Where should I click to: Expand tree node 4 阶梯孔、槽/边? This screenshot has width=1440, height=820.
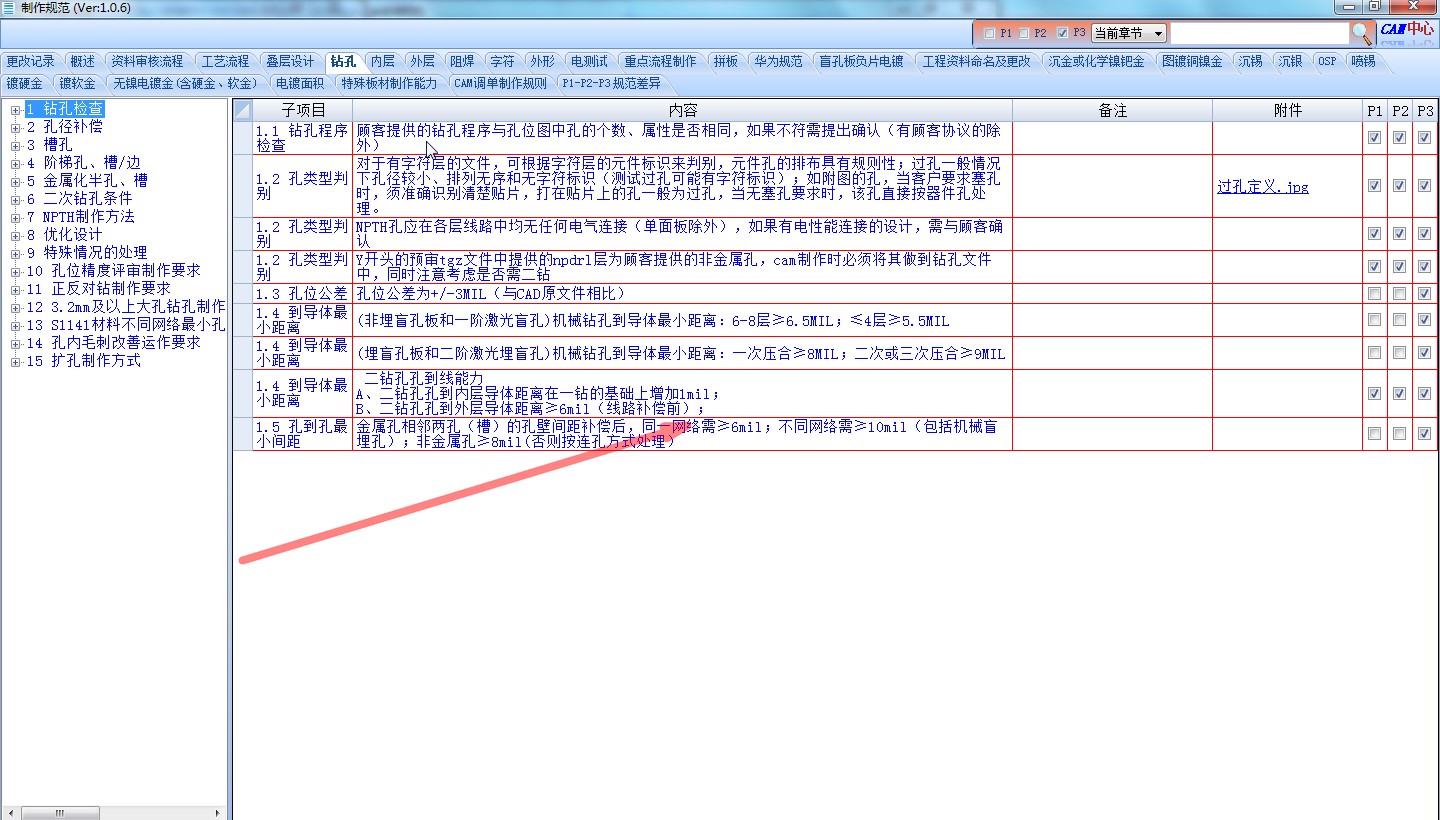[15, 163]
